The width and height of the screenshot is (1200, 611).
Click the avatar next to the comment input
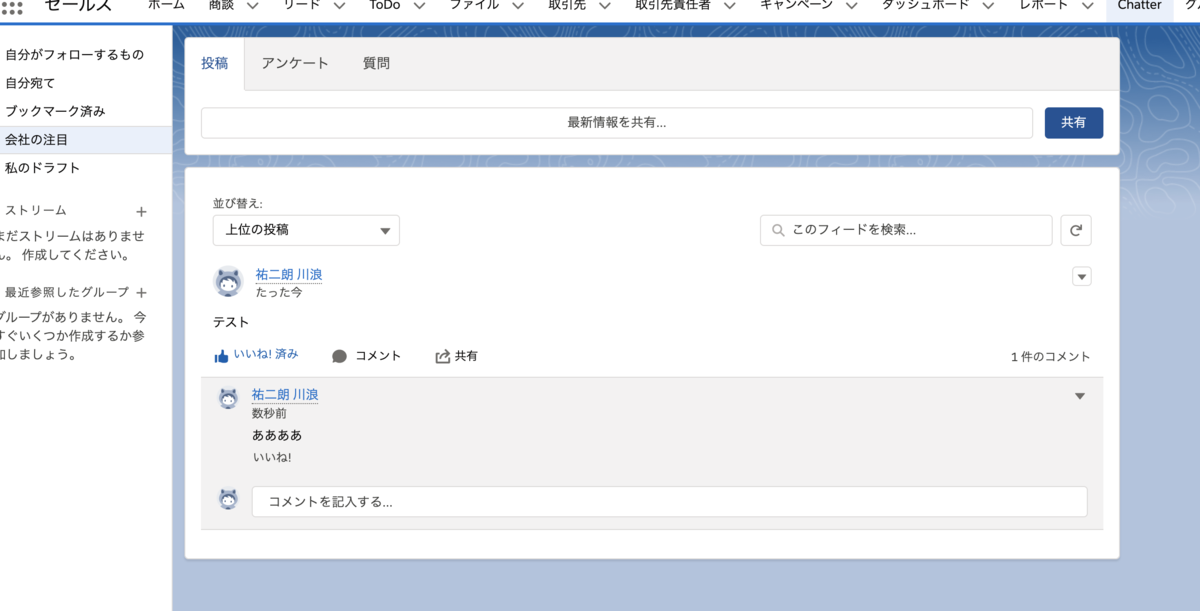coord(228,499)
